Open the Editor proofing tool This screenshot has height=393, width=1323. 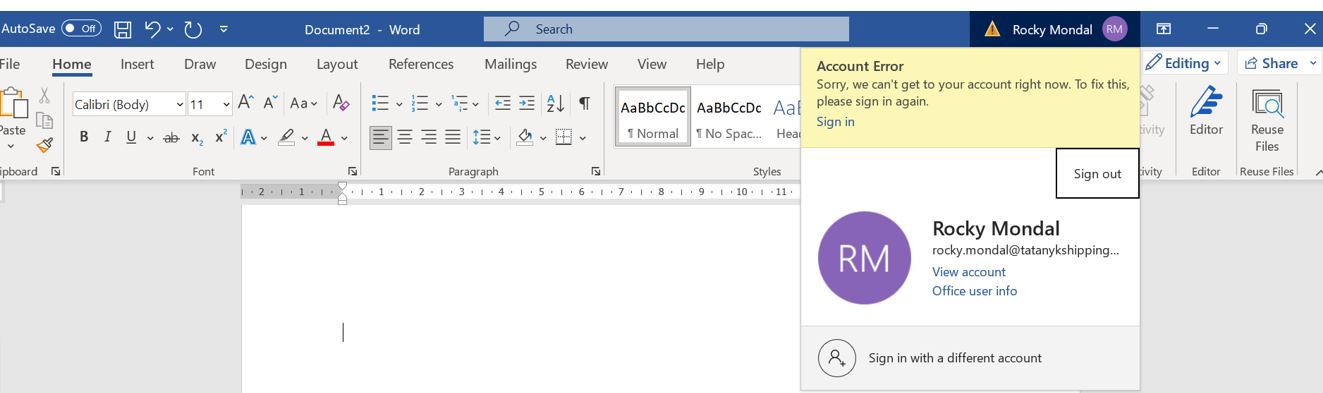click(1206, 112)
